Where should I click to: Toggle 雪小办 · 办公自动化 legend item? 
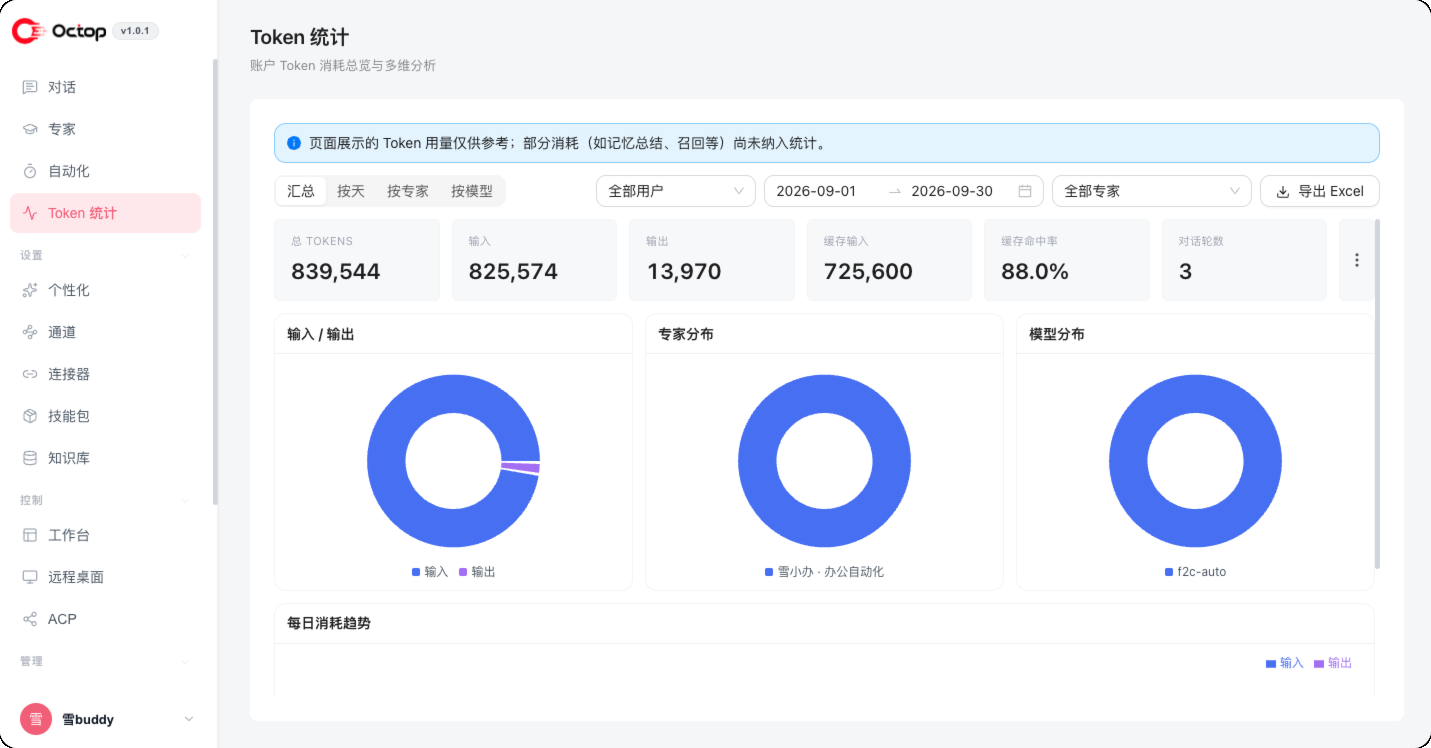pos(824,572)
